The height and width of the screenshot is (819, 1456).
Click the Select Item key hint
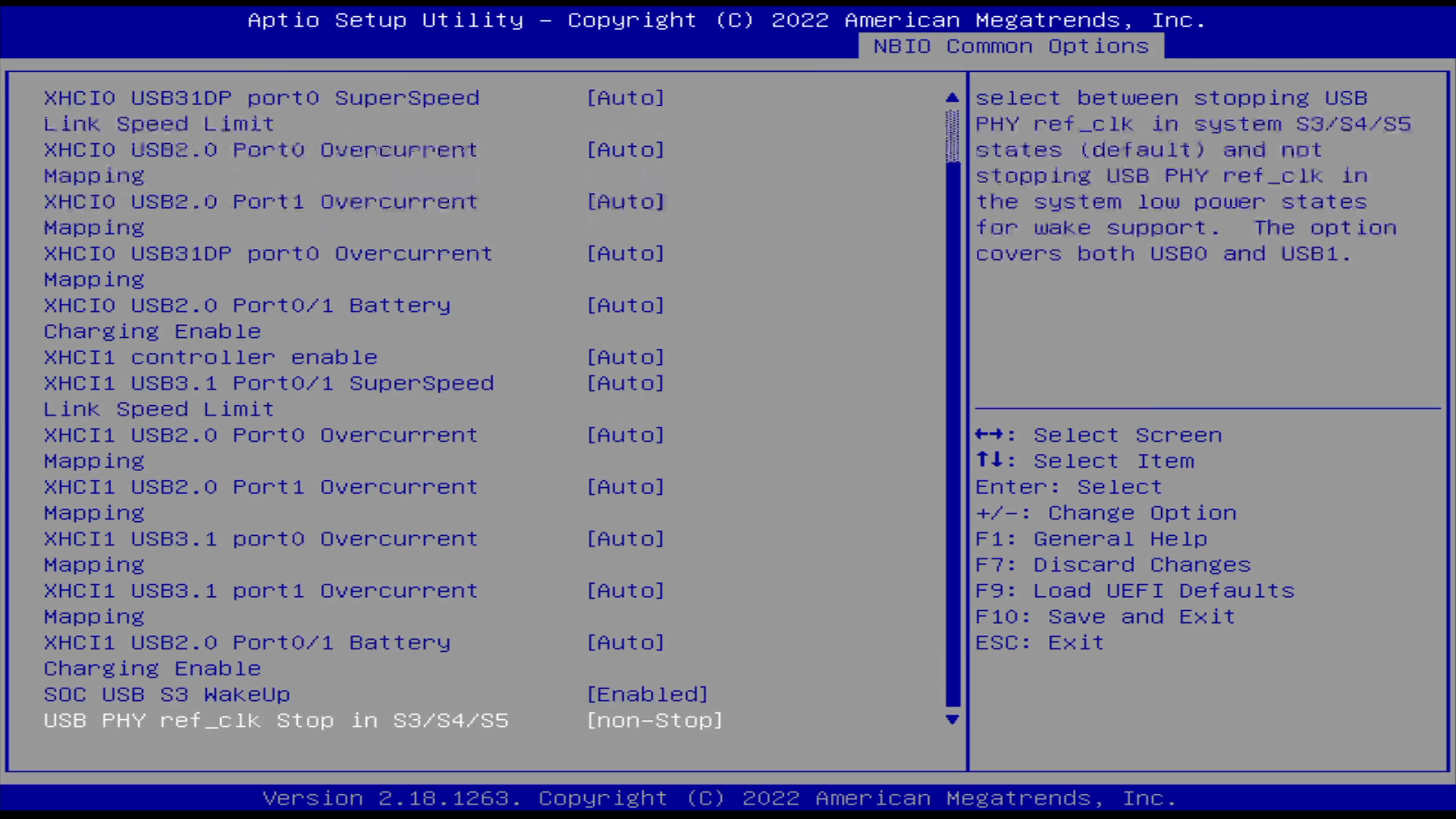1085,461
